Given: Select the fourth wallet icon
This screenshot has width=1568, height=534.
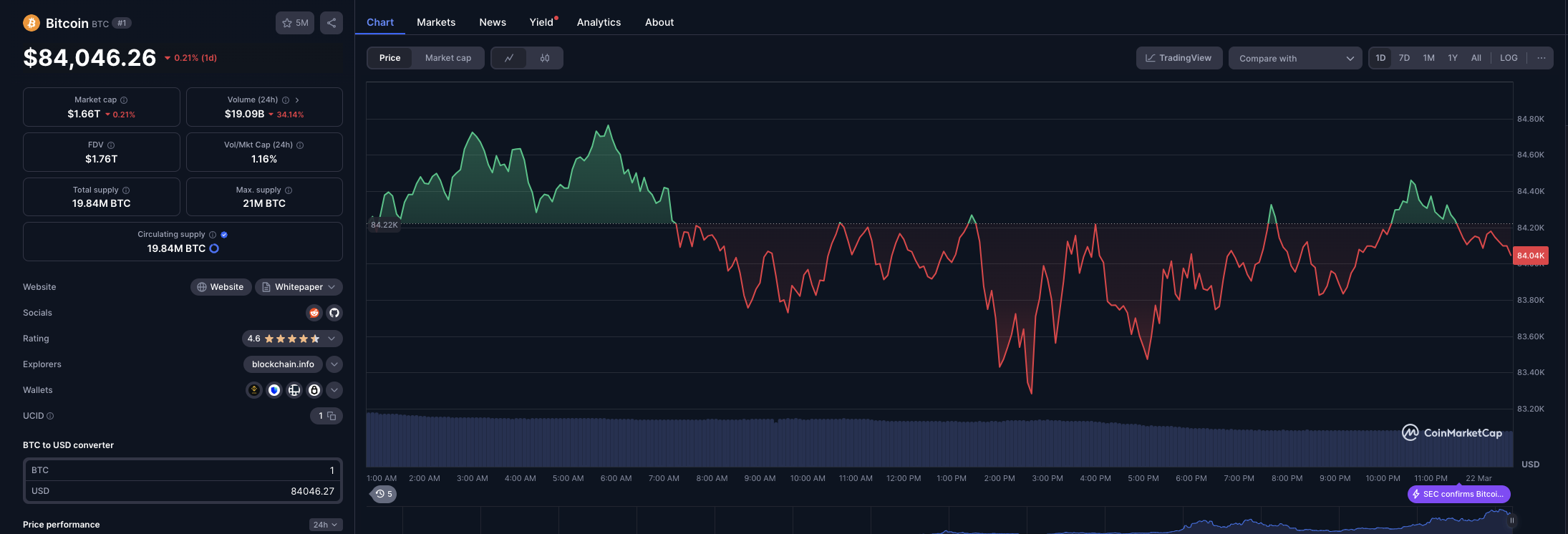Looking at the screenshot, I should [x=314, y=390].
